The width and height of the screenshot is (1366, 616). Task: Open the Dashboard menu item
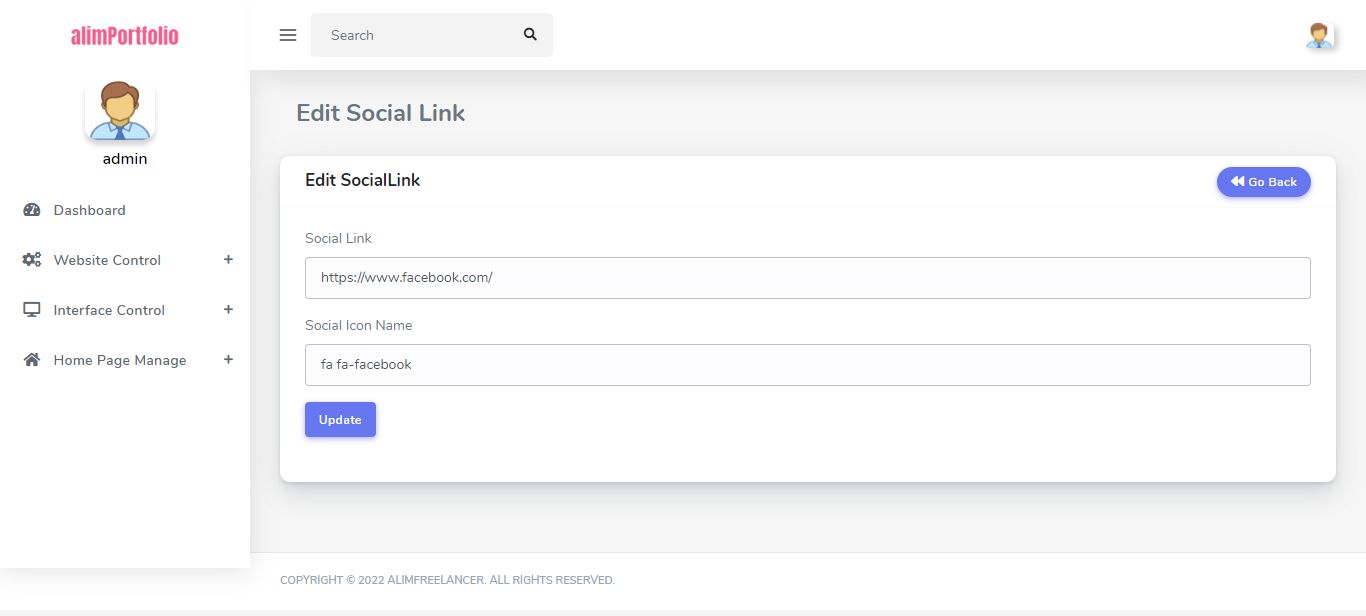pos(90,210)
